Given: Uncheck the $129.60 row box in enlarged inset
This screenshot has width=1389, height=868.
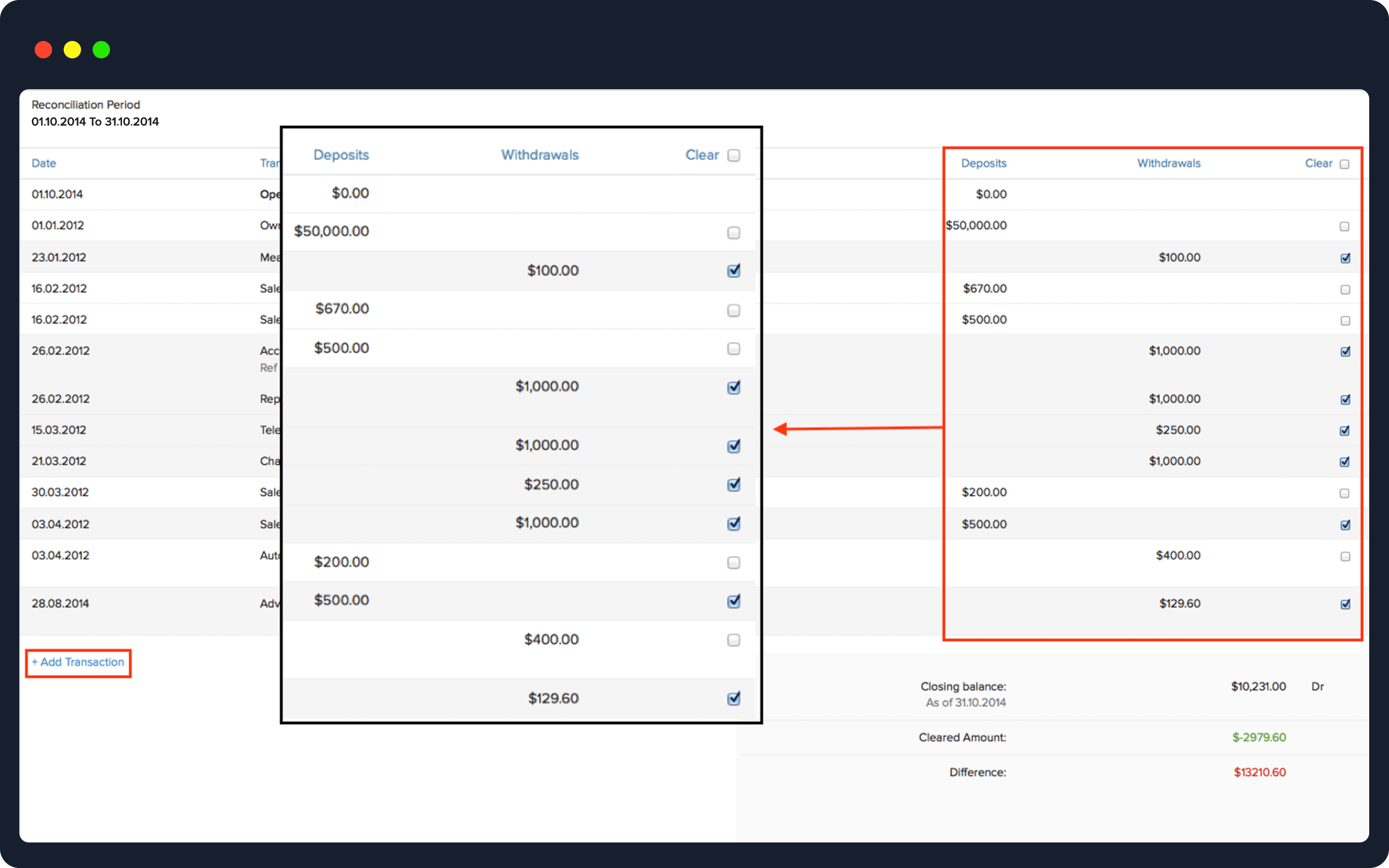Looking at the screenshot, I should click(x=734, y=699).
